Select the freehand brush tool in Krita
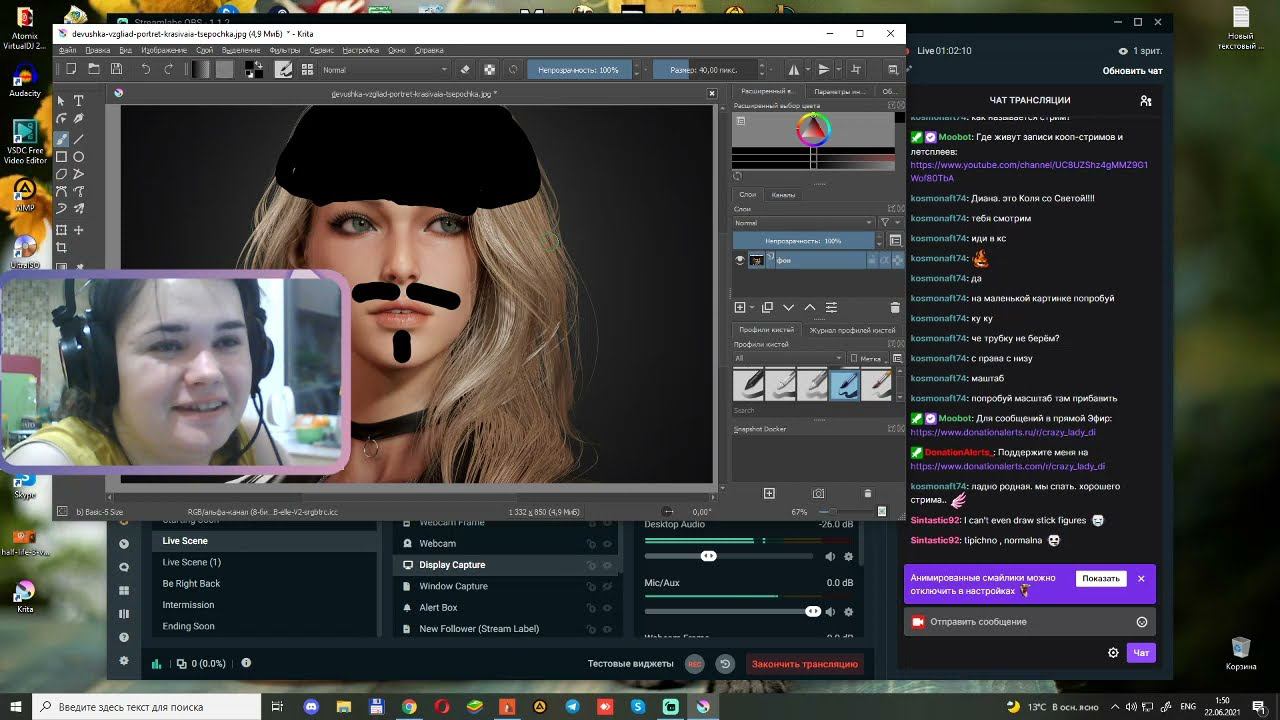The width and height of the screenshot is (1280, 720). pyautogui.click(x=61, y=139)
